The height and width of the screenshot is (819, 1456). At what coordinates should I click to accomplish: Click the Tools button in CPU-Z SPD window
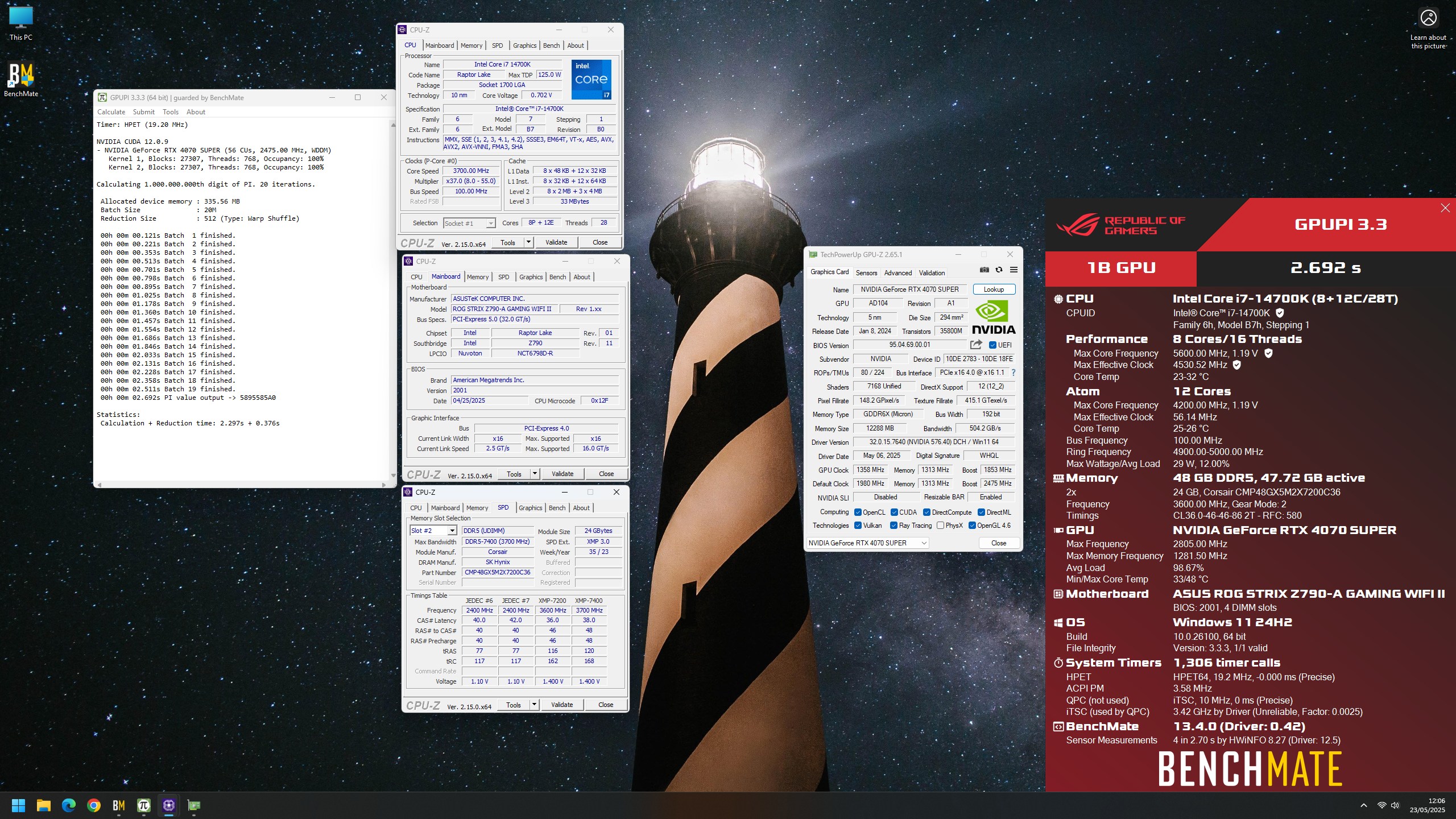[x=514, y=705]
